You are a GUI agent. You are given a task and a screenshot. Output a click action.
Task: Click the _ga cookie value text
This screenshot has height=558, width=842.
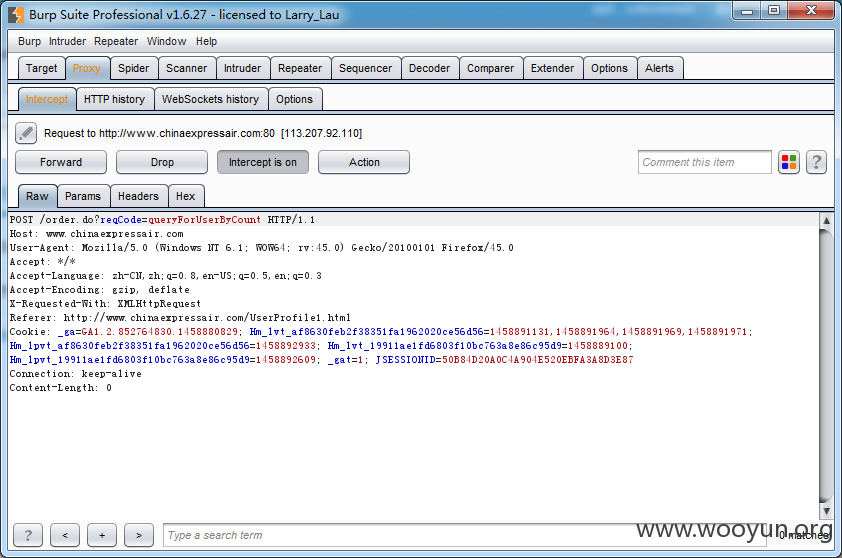(x=159, y=331)
